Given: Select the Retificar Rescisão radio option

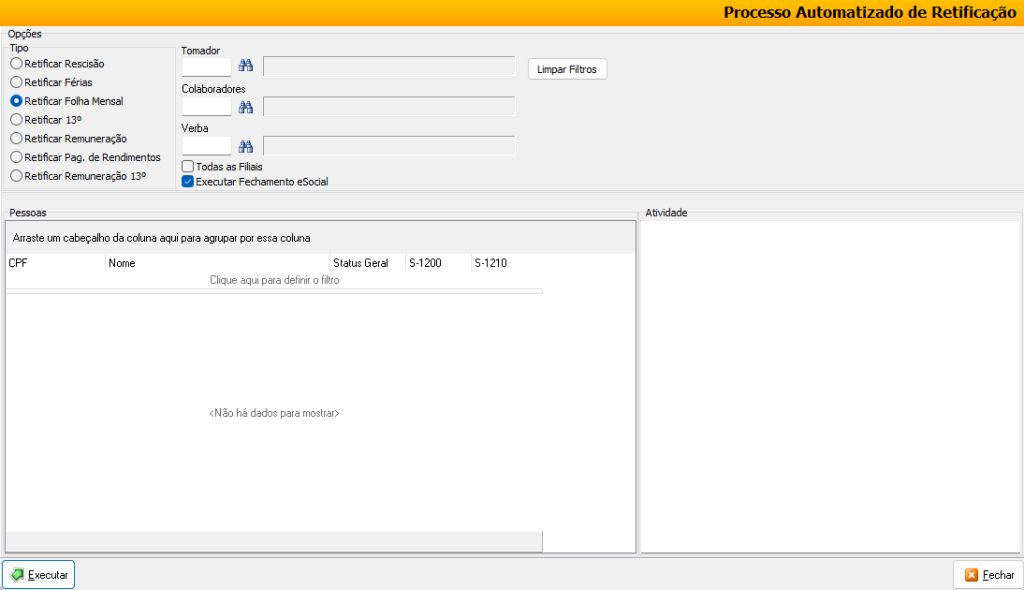Looking at the screenshot, I should coord(16,64).
